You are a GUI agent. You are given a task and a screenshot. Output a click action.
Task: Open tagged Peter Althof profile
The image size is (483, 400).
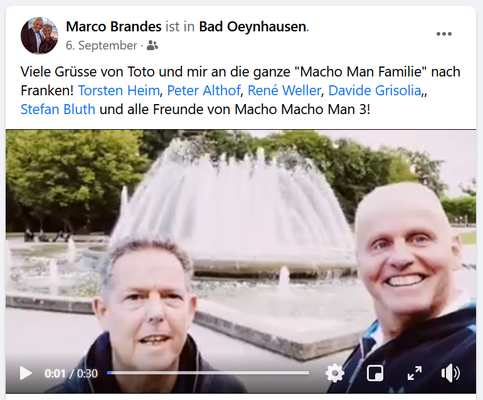click(204, 90)
